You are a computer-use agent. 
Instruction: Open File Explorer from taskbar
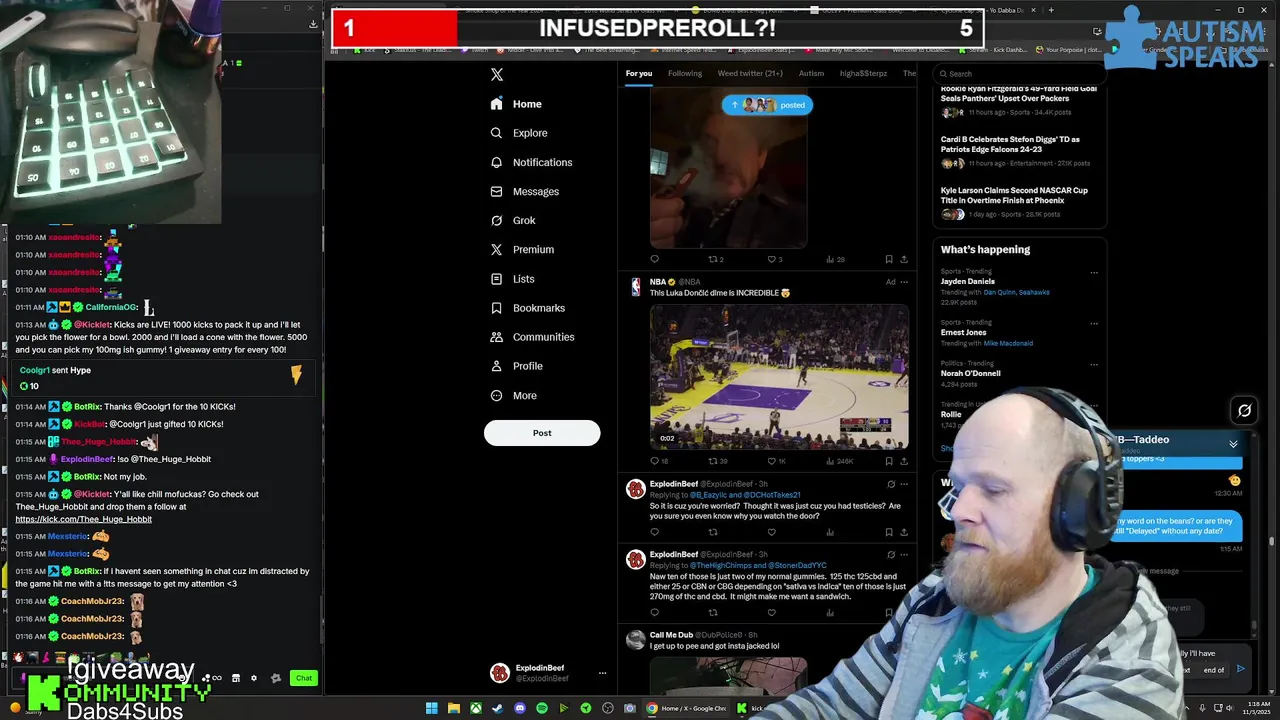click(x=454, y=708)
